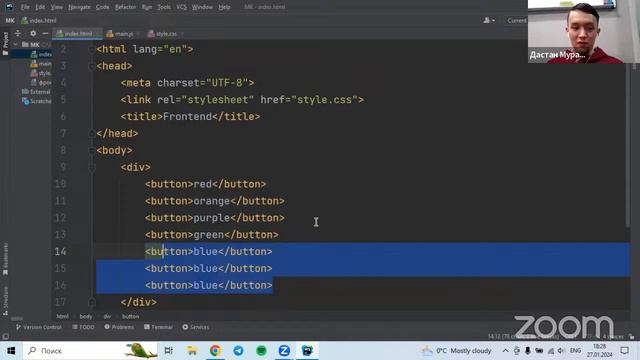Open Chrome from the taskbar
The height and width of the screenshot is (360, 640).
(215, 351)
